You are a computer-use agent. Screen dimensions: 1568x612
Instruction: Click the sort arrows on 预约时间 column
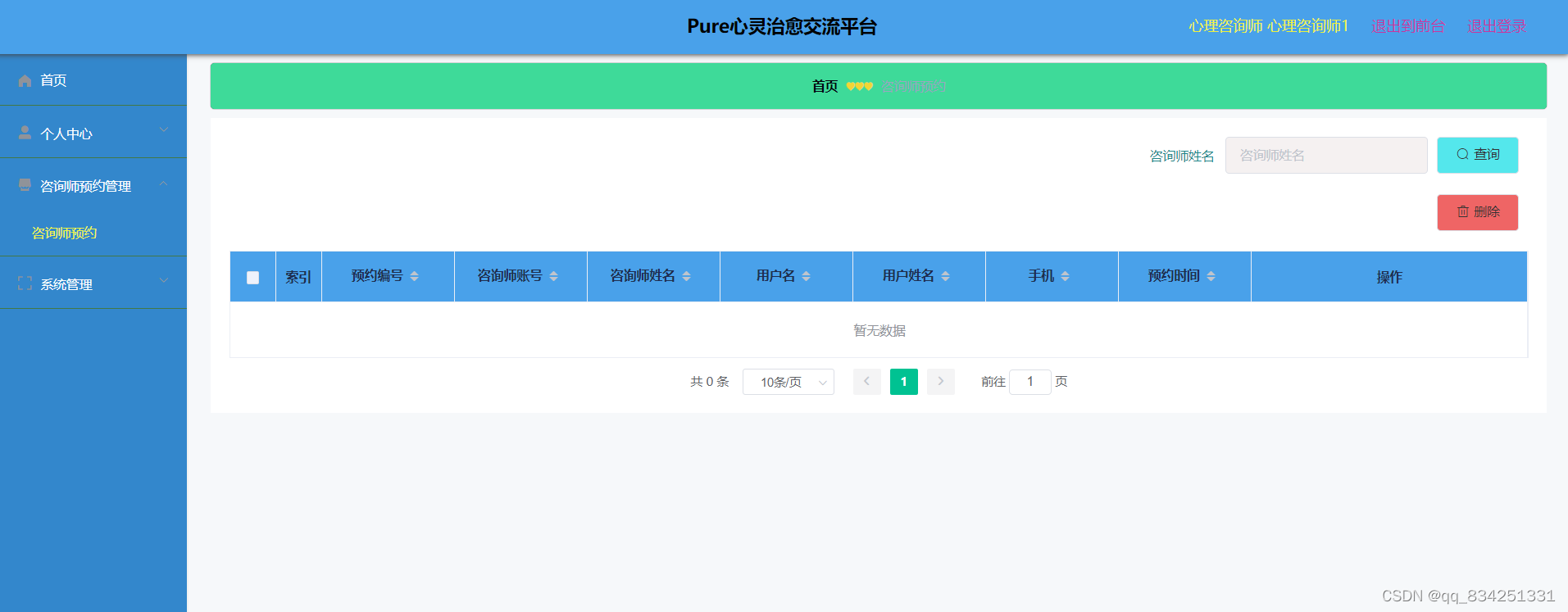click(1211, 276)
